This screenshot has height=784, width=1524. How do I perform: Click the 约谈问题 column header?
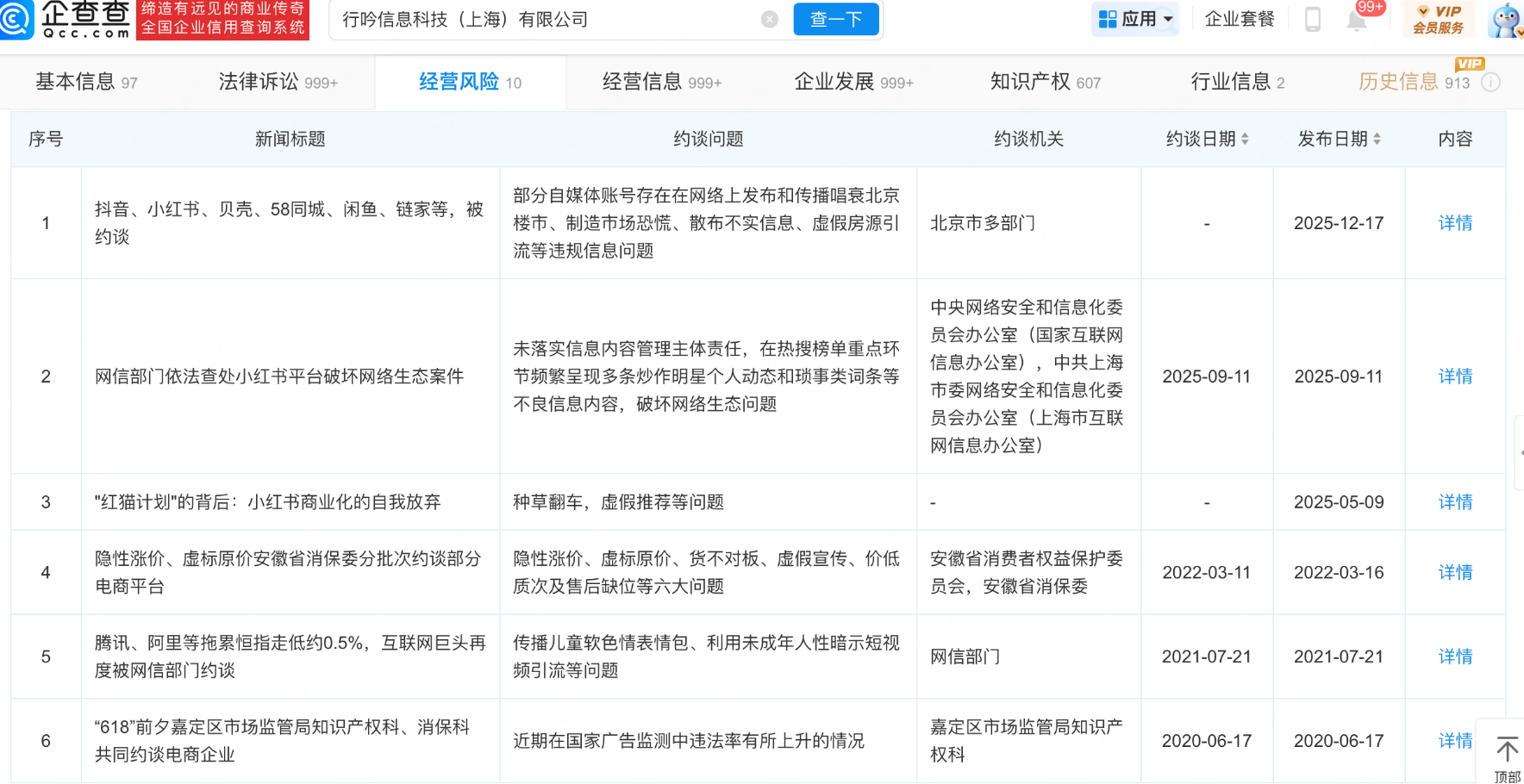709,139
